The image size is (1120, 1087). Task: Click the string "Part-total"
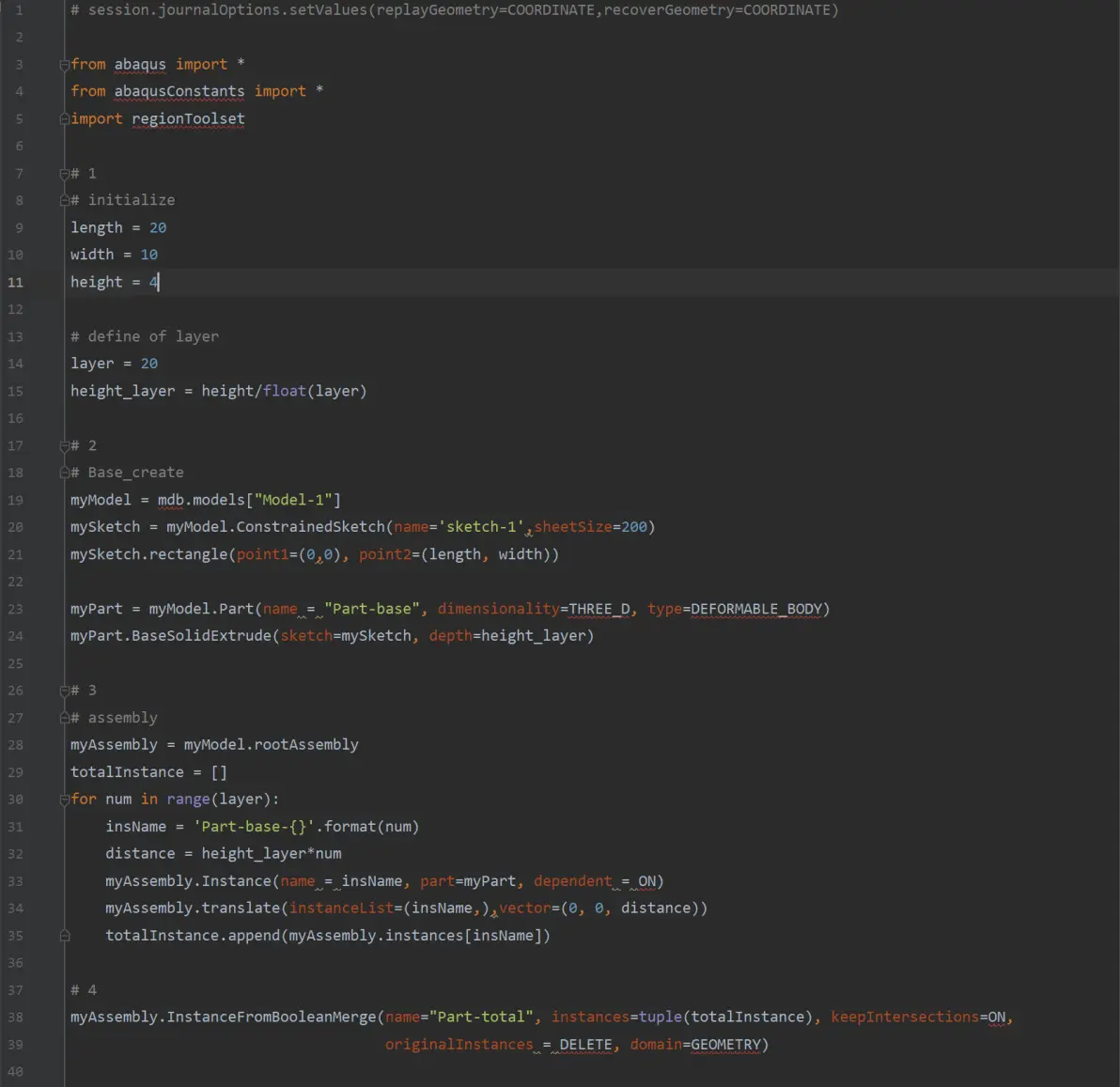click(x=481, y=1017)
